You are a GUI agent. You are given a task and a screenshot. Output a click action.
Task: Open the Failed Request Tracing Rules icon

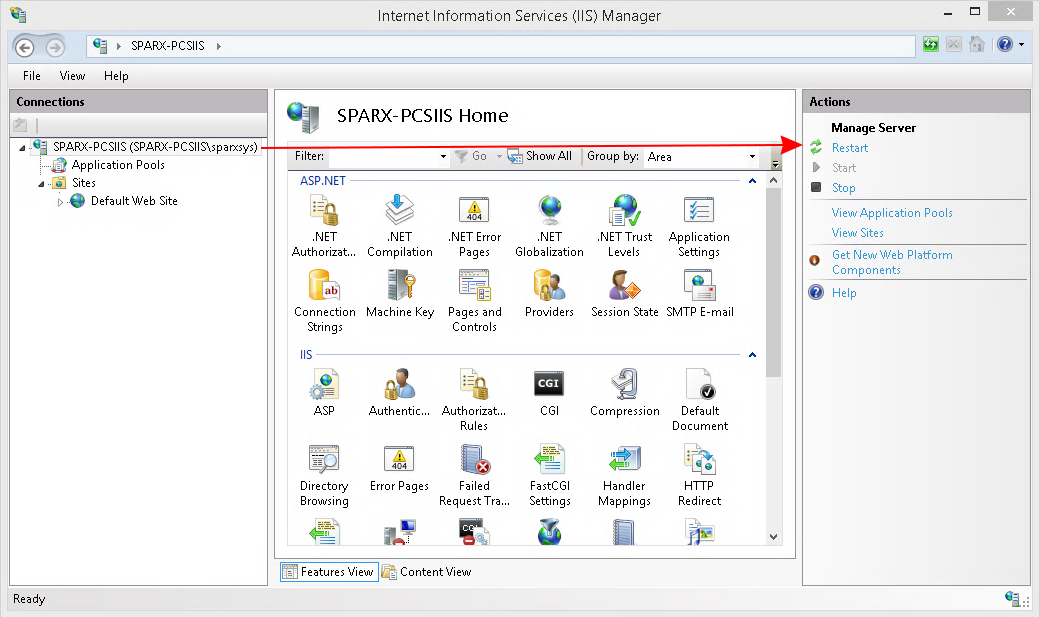click(x=474, y=461)
